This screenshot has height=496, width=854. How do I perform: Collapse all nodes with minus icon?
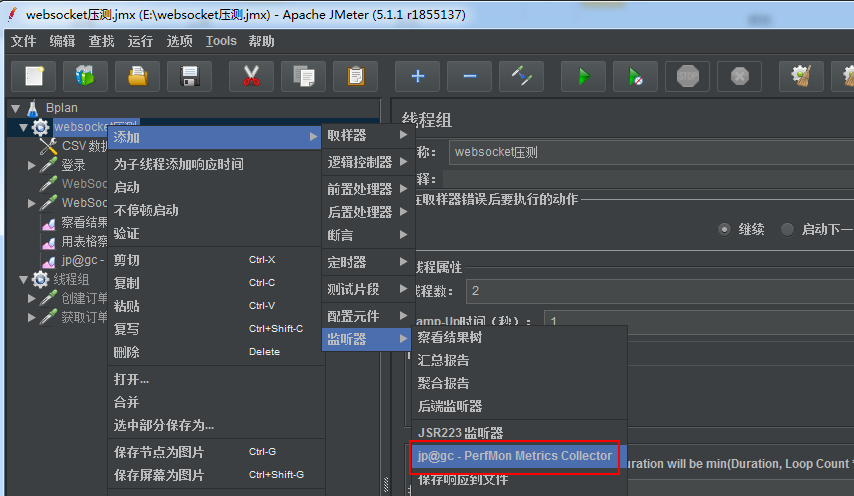pyautogui.click(x=469, y=76)
